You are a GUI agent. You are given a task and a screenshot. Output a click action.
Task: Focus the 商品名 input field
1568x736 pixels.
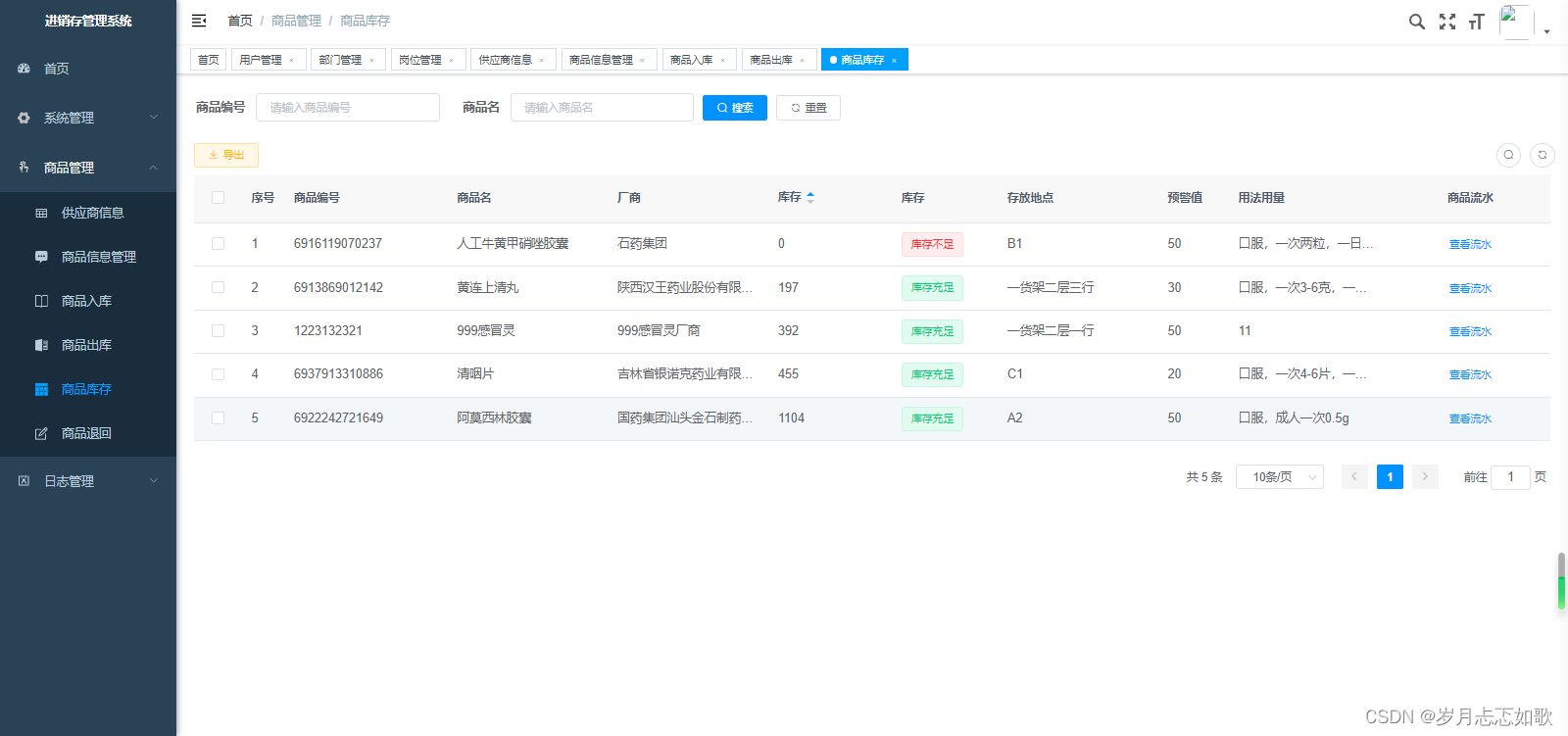click(x=602, y=108)
